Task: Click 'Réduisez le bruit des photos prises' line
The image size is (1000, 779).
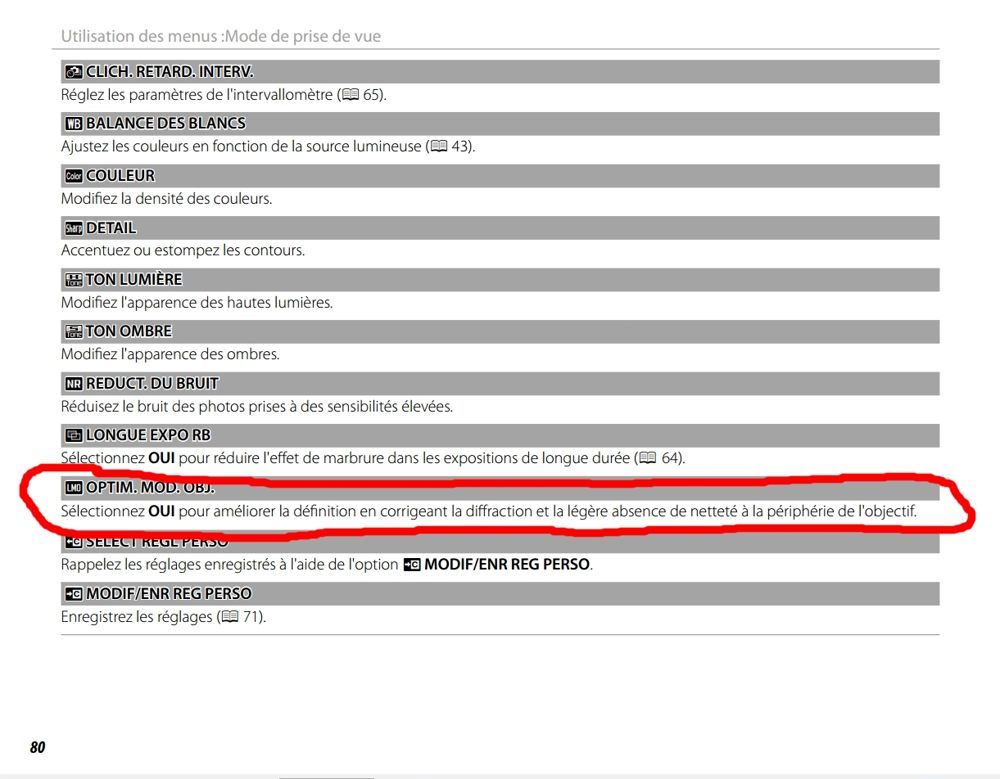Action: [x=257, y=407]
